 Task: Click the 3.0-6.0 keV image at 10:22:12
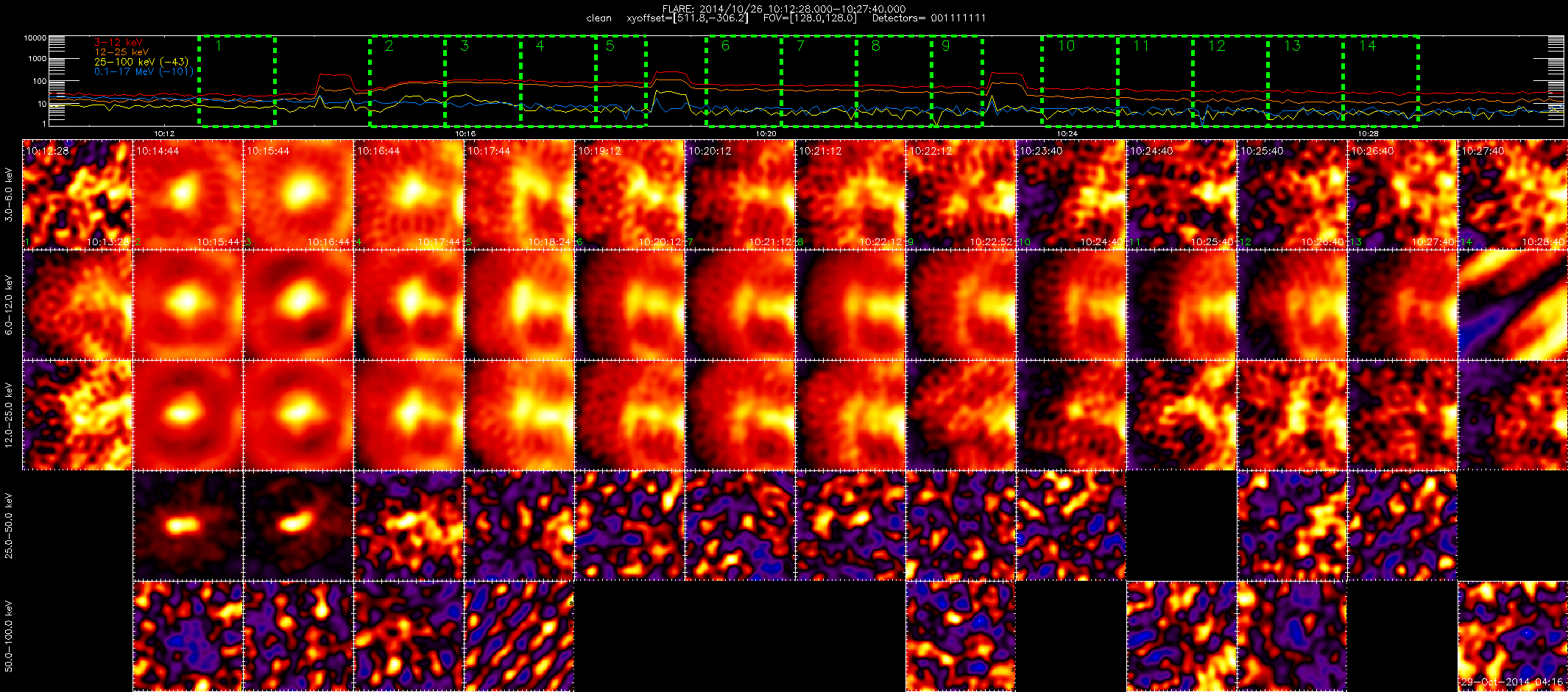tap(961, 194)
